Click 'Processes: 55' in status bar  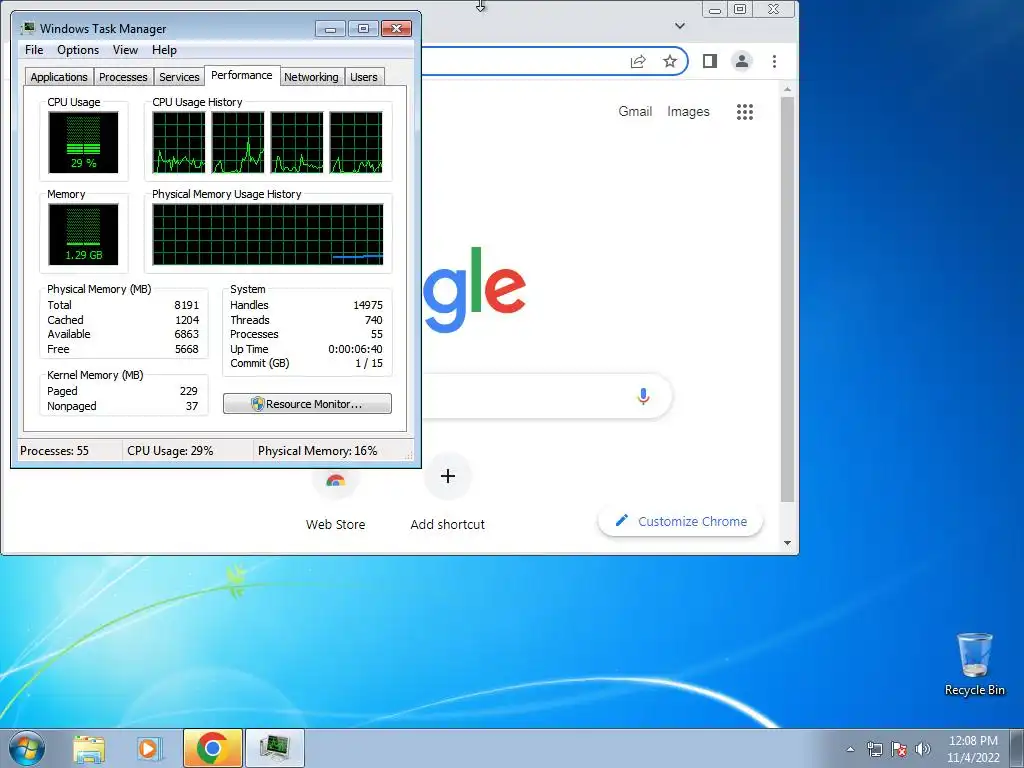pyautogui.click(x=54, y=451)
